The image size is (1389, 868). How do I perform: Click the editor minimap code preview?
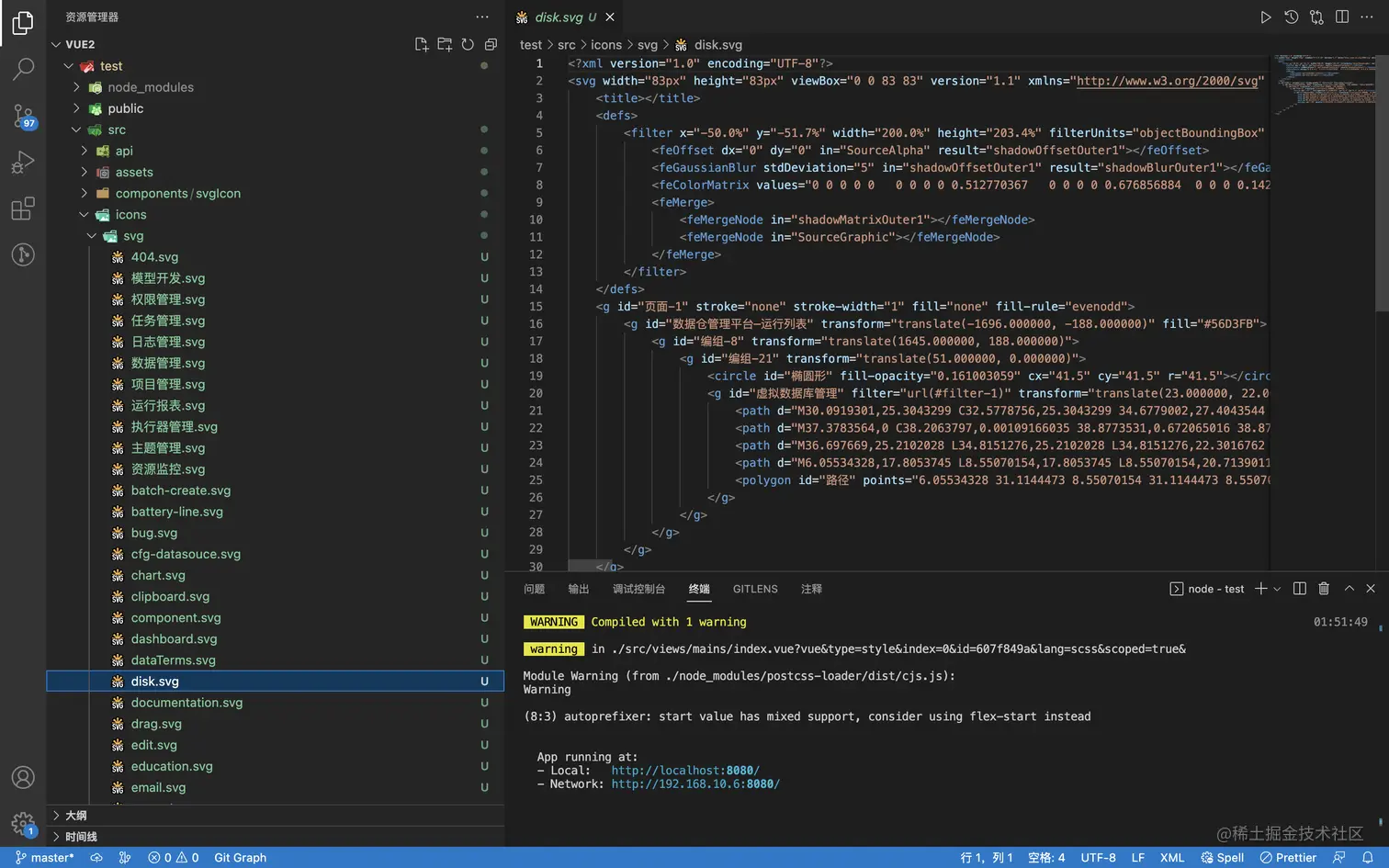pyautogui.click(x=1323, y=83)
